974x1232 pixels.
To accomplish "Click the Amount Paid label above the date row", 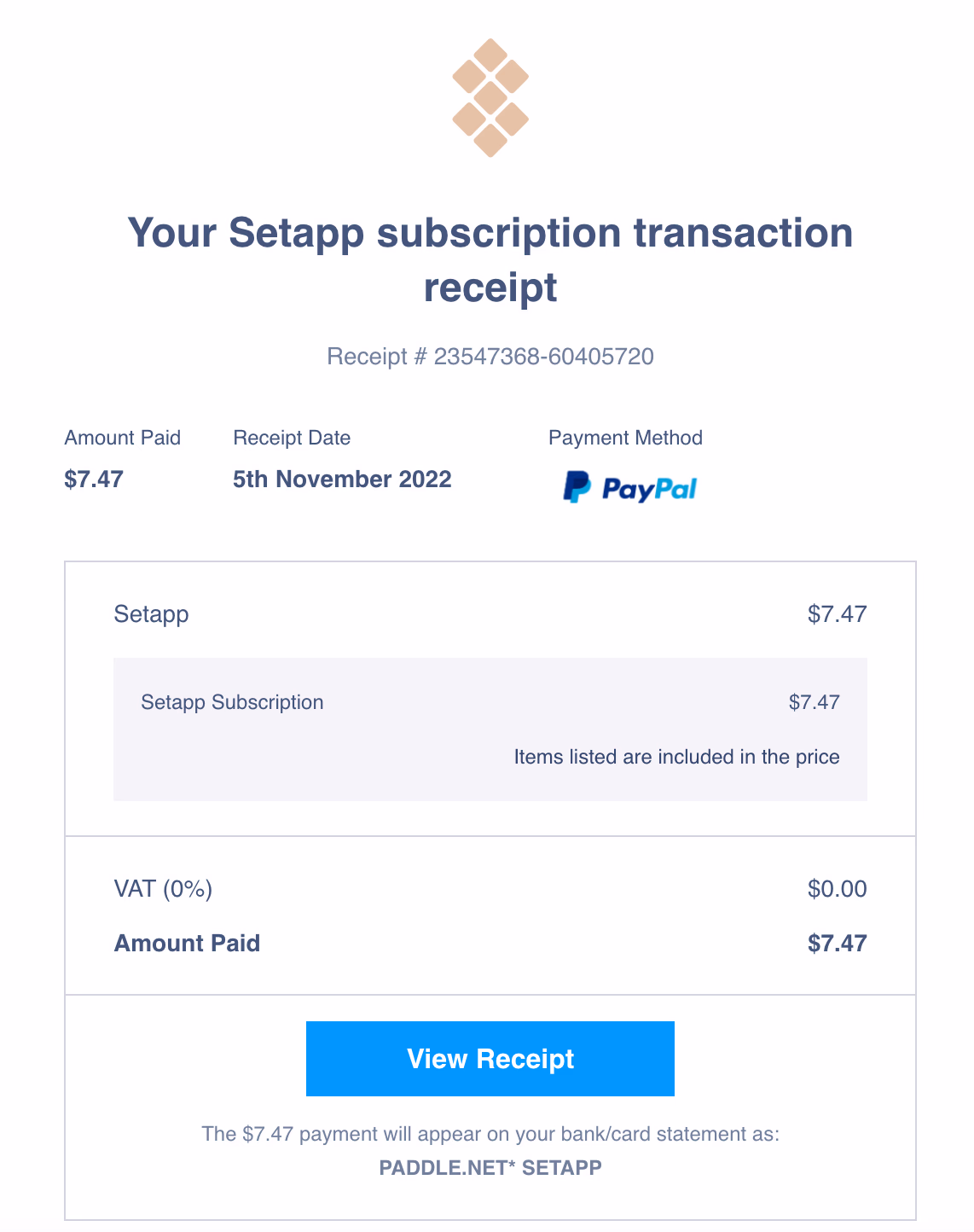I will pyautogui.click(x=122, y=438).
